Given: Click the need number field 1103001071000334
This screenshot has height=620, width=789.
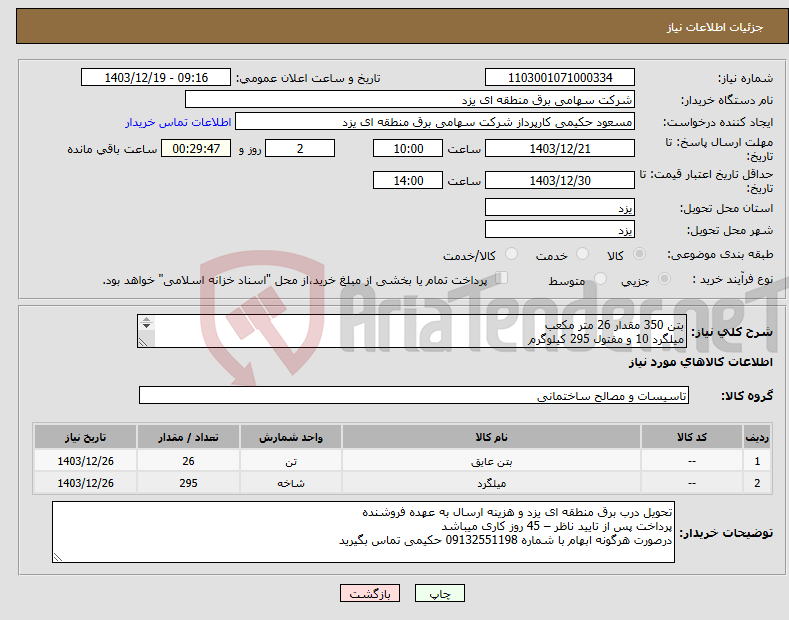Looking at the screenshot, I should tap(560, 78).
